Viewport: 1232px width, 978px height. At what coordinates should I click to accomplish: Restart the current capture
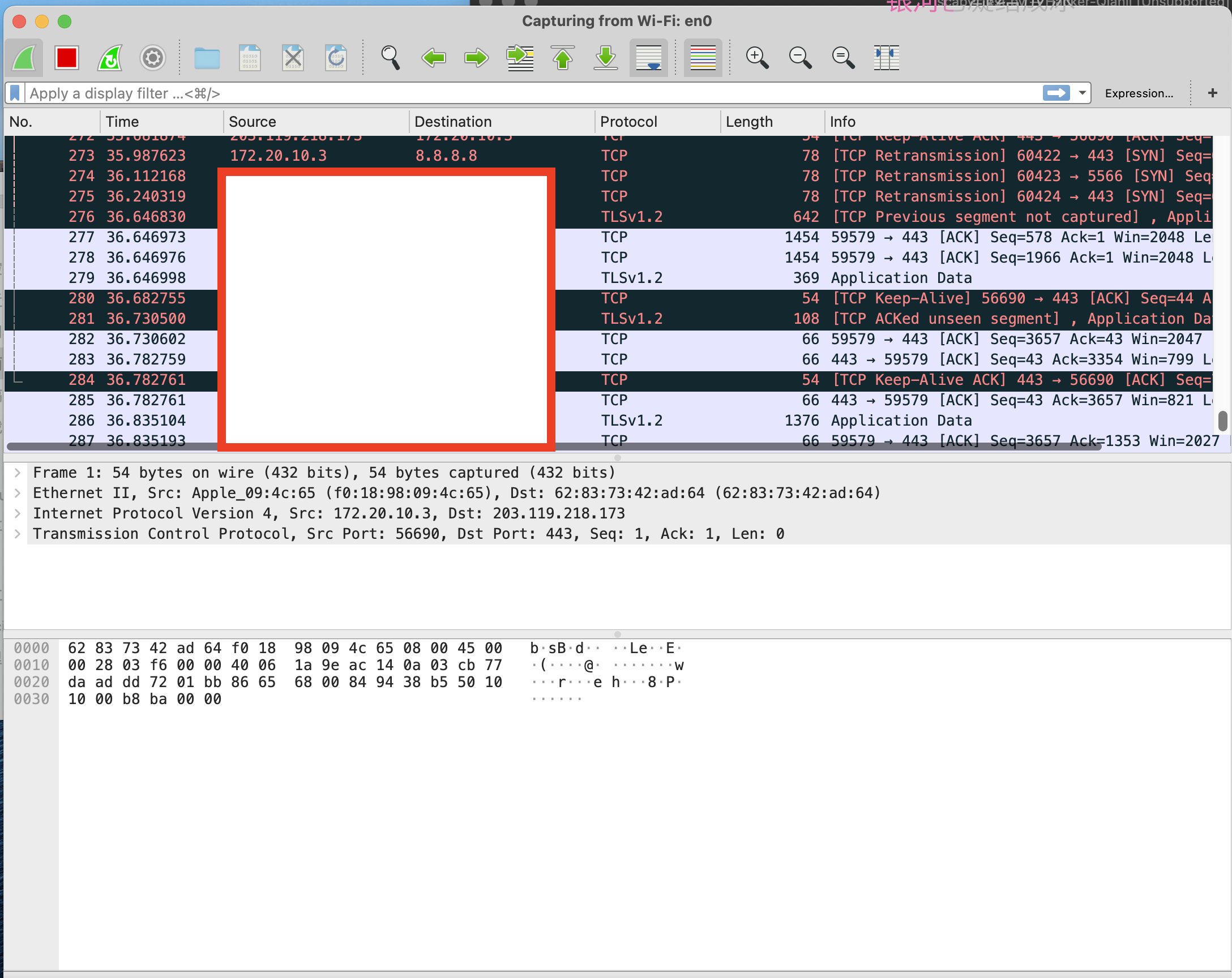110,58
